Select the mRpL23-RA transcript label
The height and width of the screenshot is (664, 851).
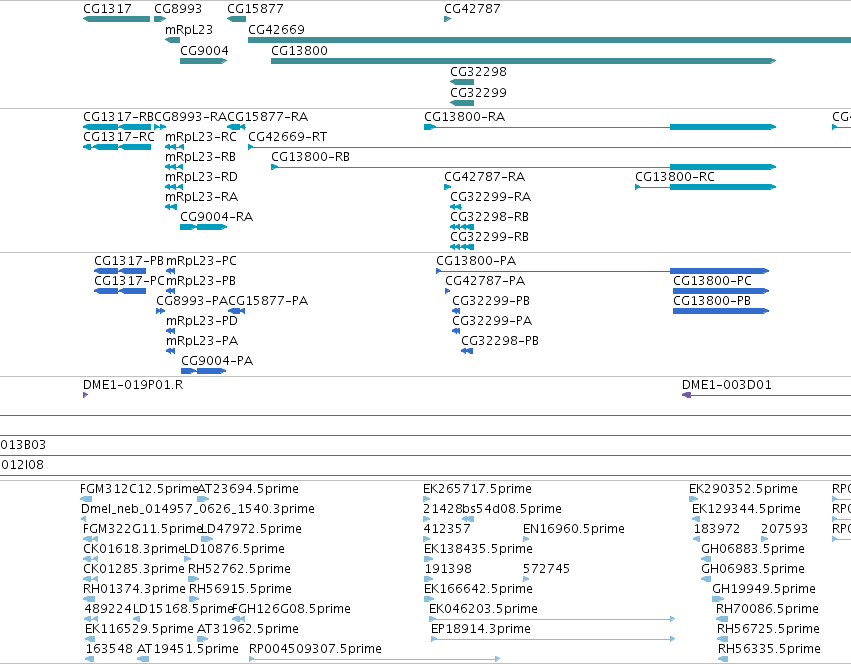tap(201, 197)
